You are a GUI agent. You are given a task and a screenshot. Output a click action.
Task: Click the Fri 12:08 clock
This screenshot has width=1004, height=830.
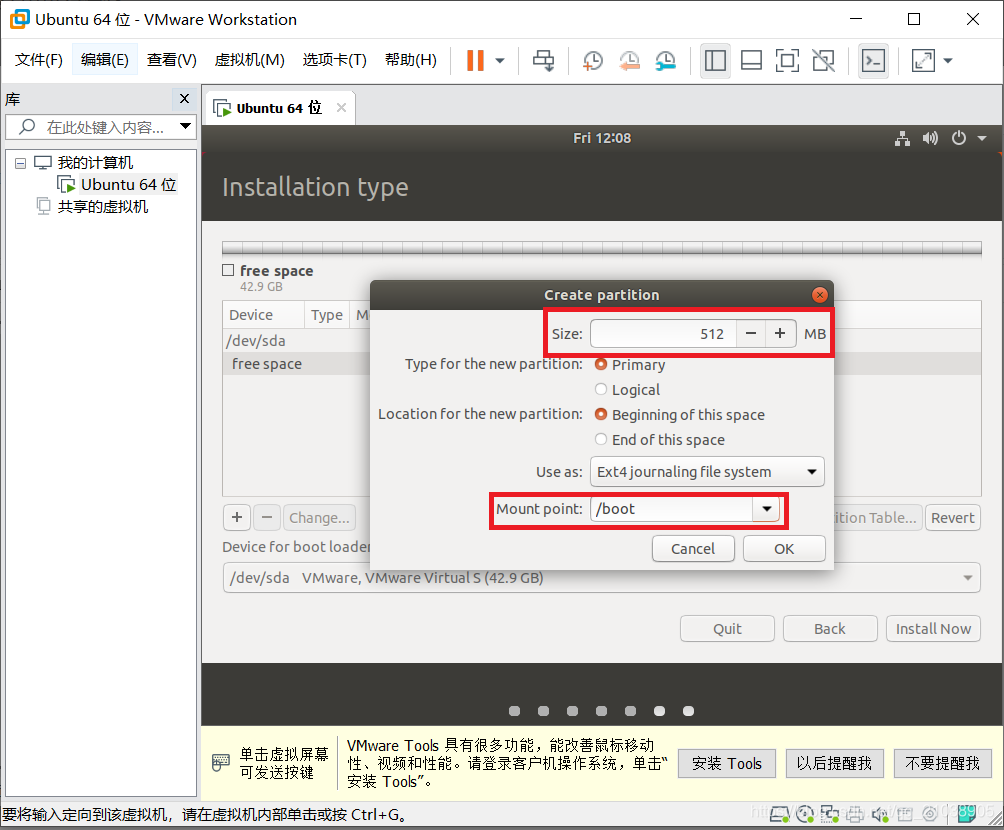coord(602,138)
